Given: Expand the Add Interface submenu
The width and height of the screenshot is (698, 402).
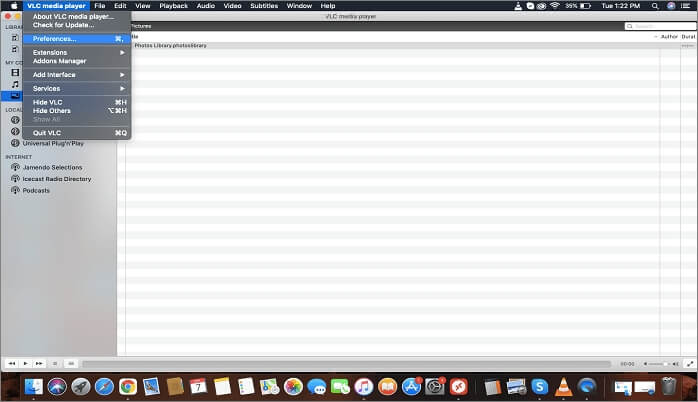Looking at the screenshot, I should (x=54, y=75).
